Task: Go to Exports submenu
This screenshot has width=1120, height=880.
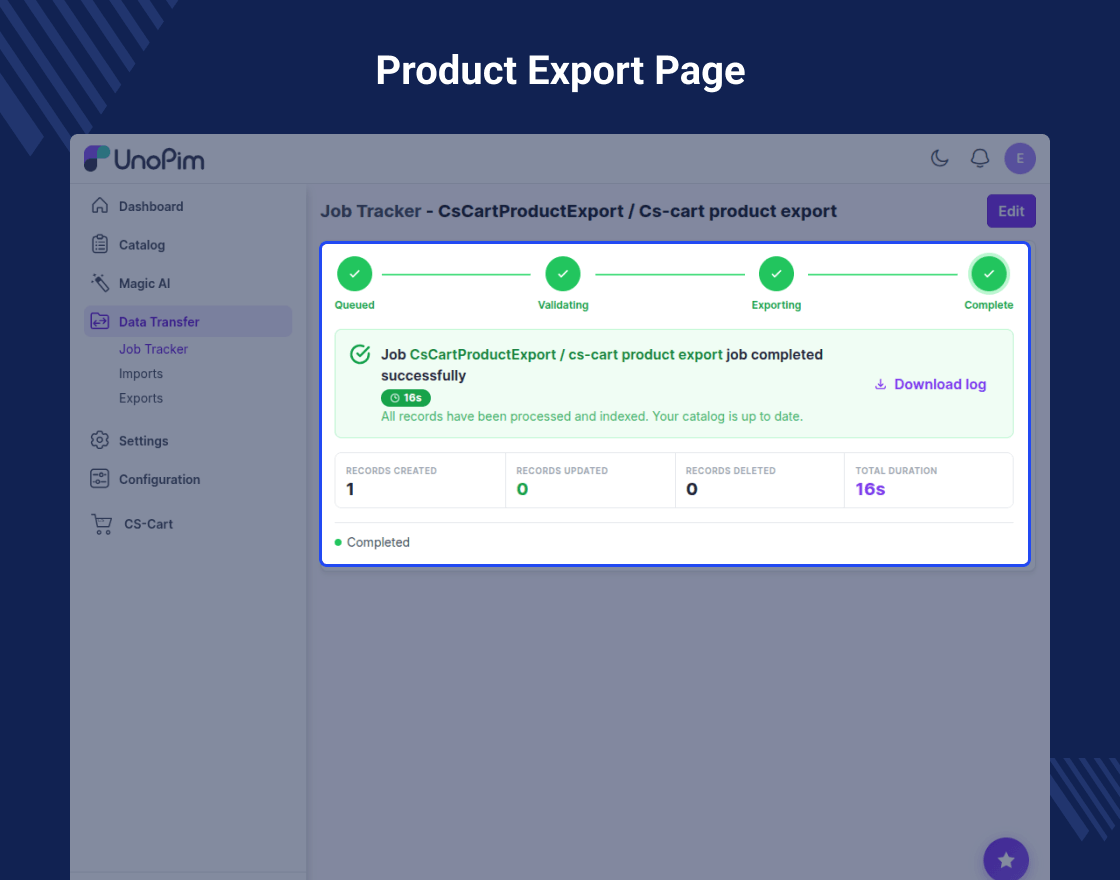Action: coord(141,398)
